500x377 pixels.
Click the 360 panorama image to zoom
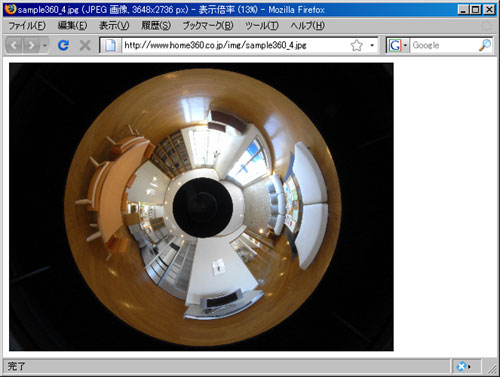(x=201, y=207)
